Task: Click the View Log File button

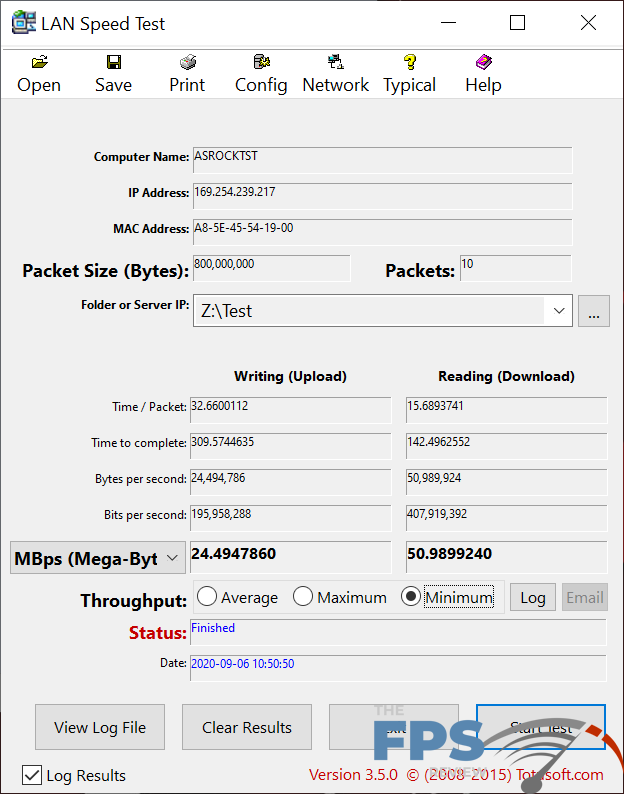Action: coord(100,727)
